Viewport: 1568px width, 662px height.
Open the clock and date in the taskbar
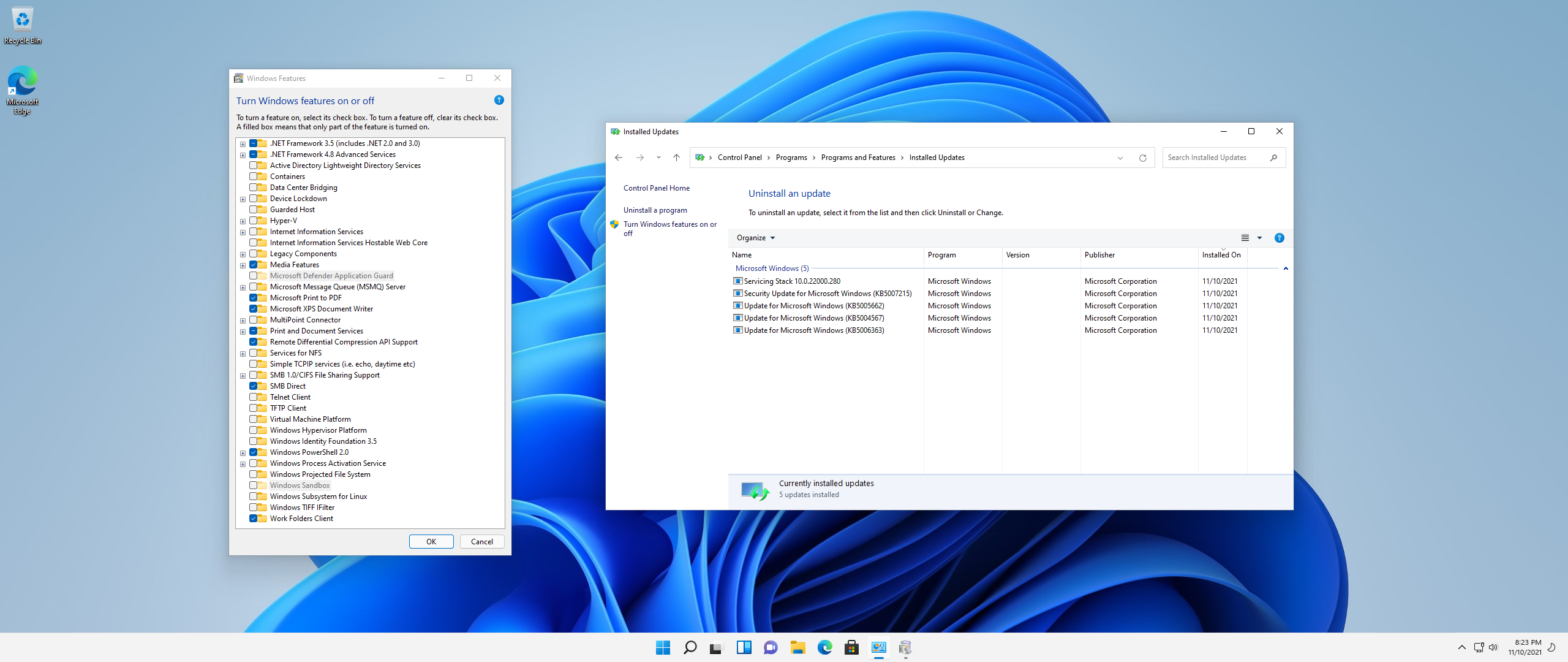point(1525,647)
